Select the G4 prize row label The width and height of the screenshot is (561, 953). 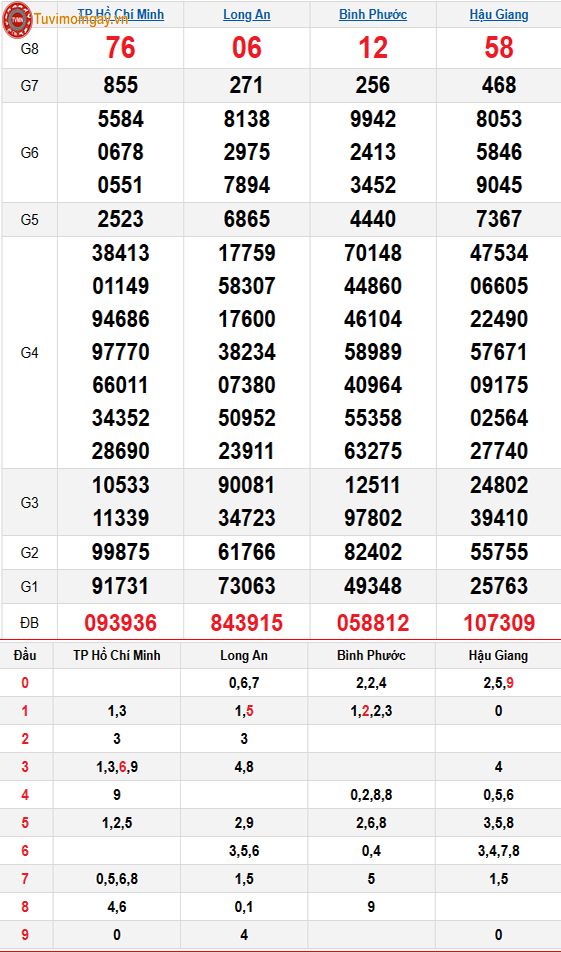pyautogui.click(x=29, y=353)
